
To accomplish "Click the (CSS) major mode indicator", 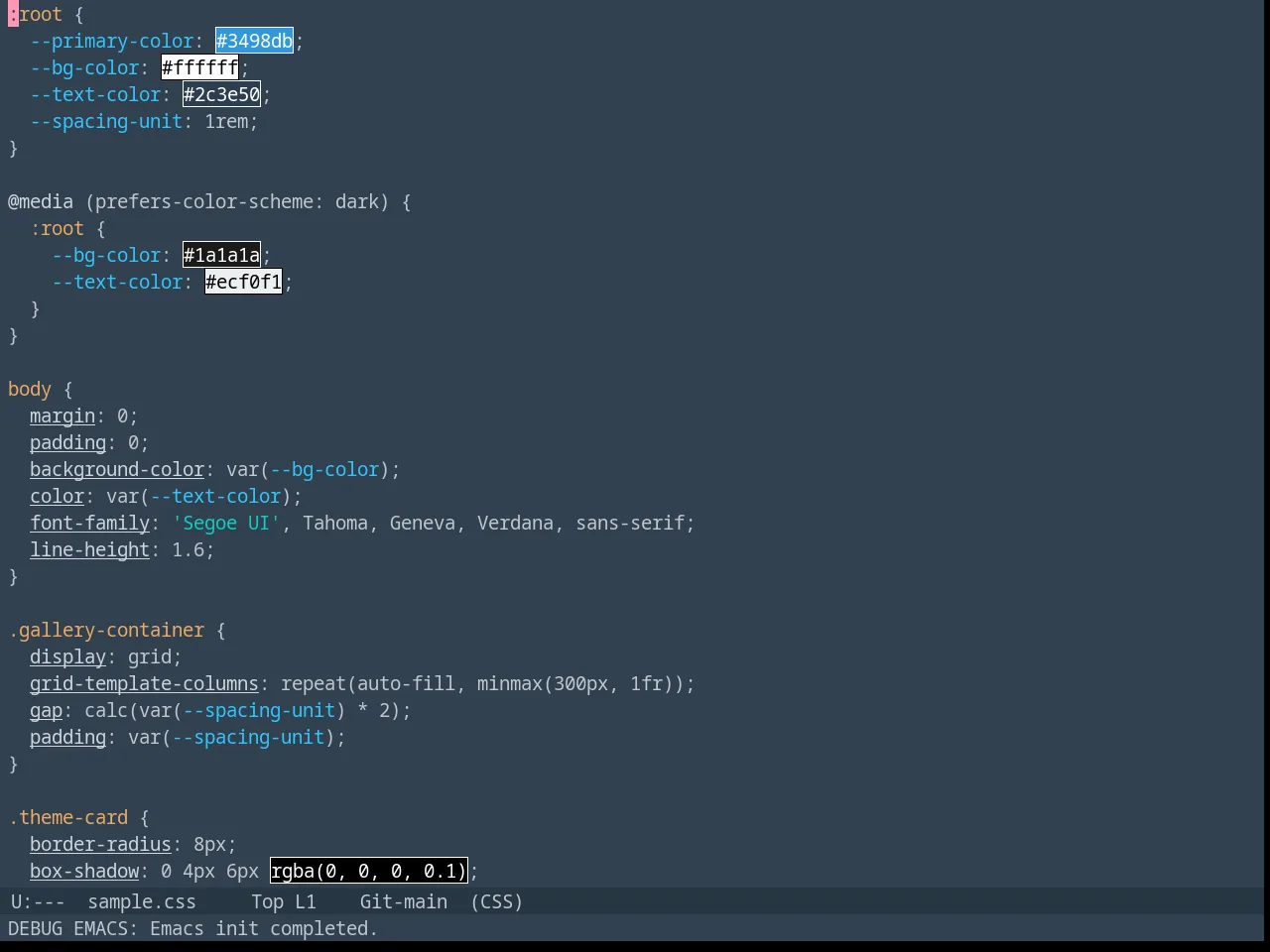I will (x=496, y=901).
